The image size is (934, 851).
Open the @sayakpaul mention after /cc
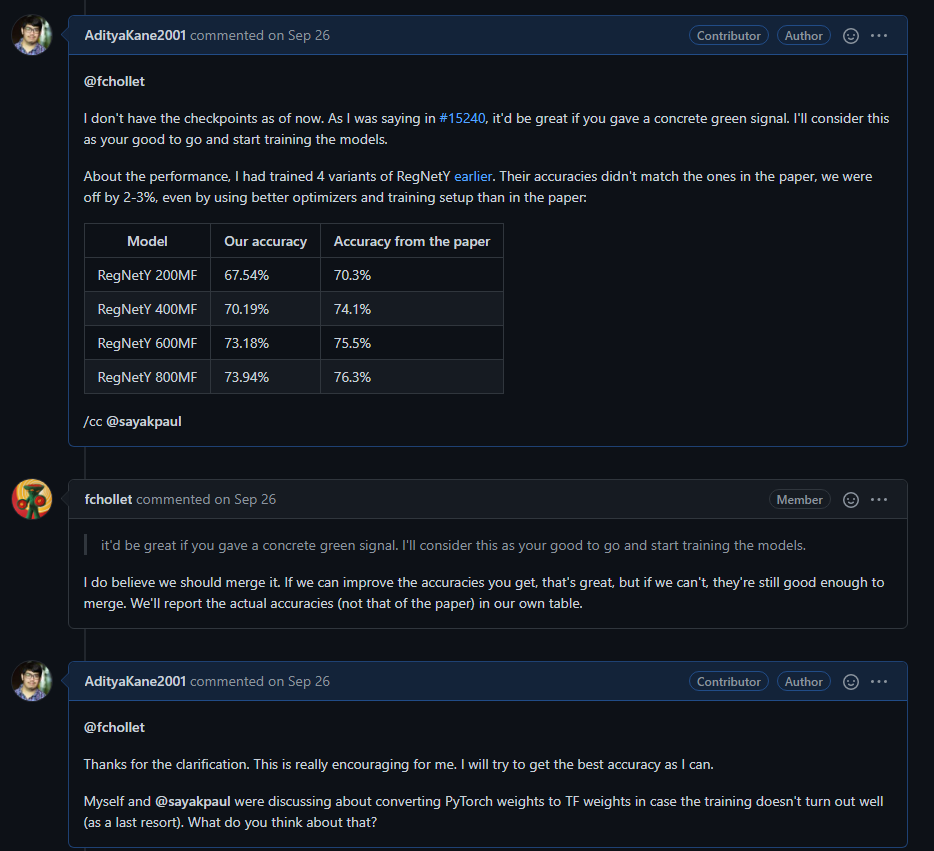(x=143, y=421)
